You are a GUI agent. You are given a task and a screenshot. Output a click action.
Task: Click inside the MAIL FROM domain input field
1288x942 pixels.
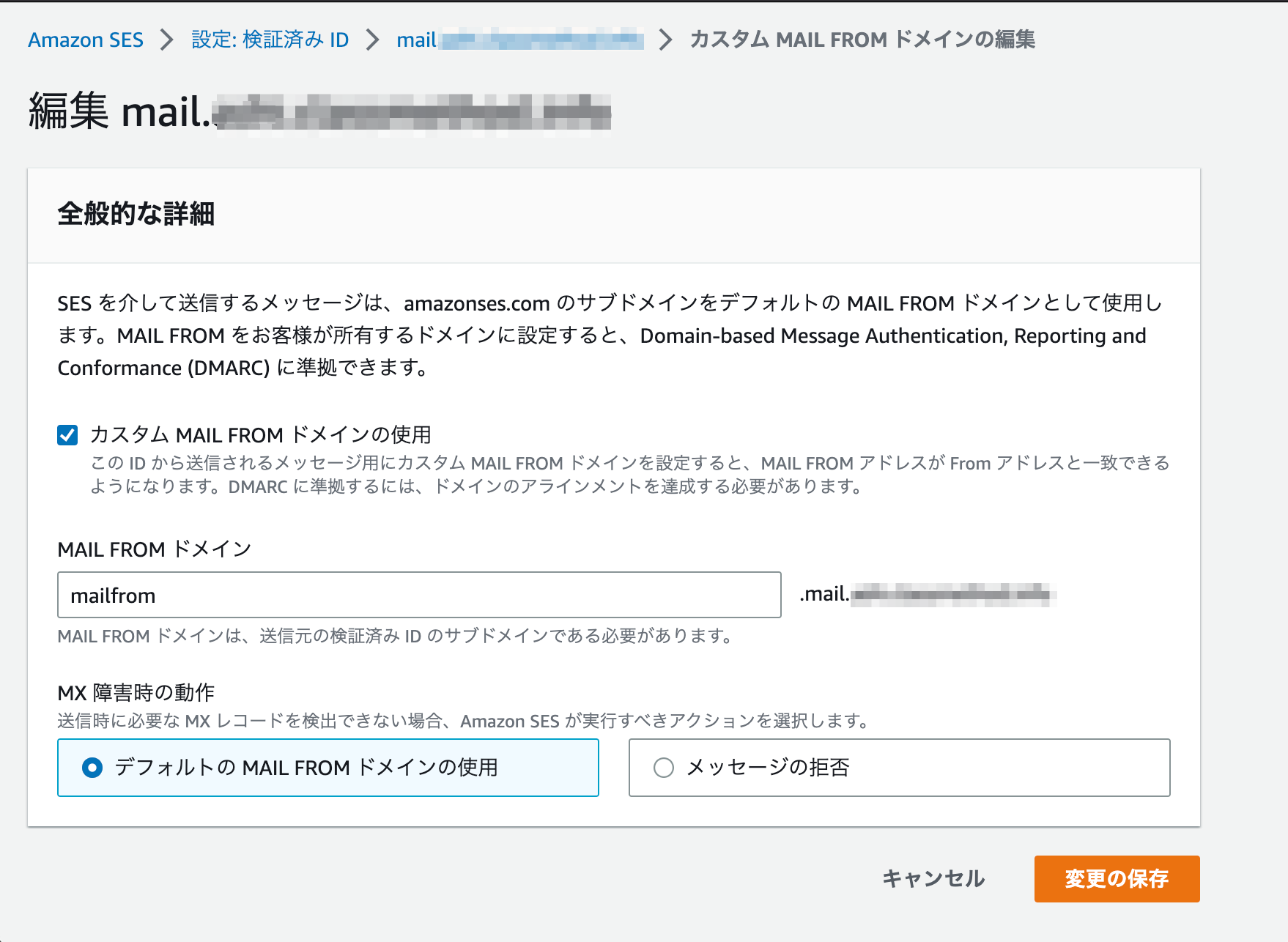click(x=418, y=595)
